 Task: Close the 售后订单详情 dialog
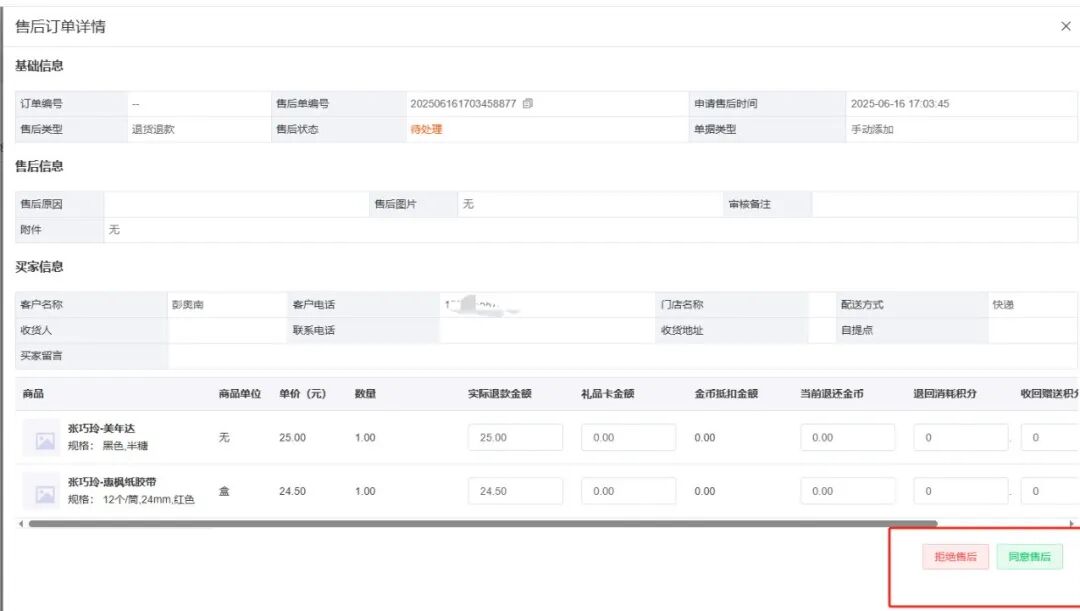coord(1066,26)
